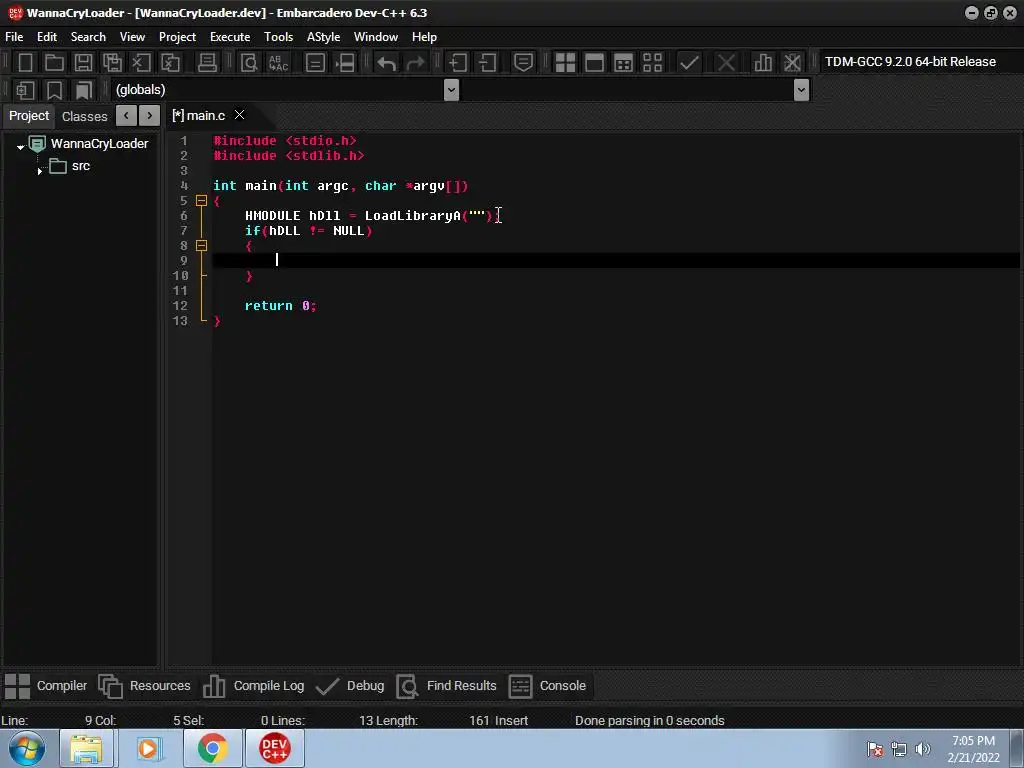The width and height of the screenshot is (1024, 768).
Task: Click the Windows Start button
Action: point(27,748)
